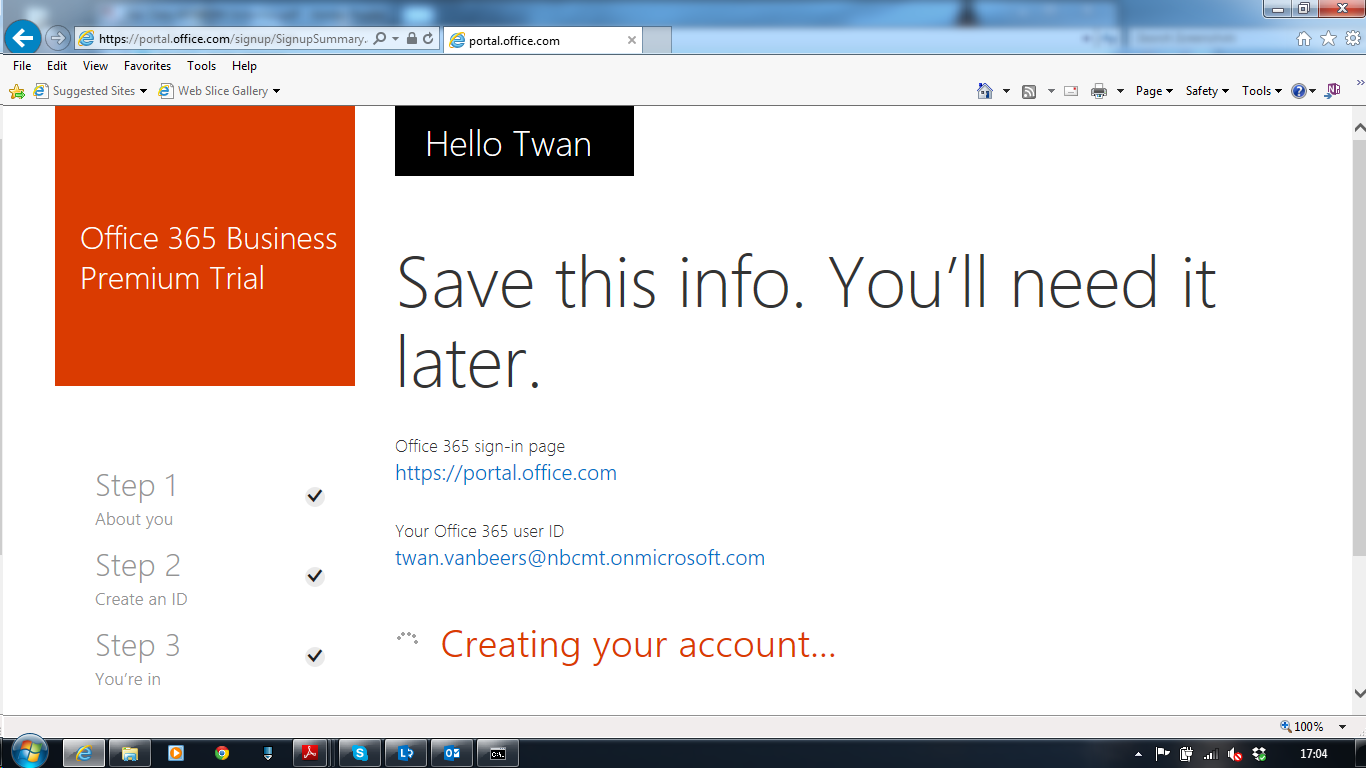
Task: Expand command bar overflow chevron
Action: click(1360, 82)
